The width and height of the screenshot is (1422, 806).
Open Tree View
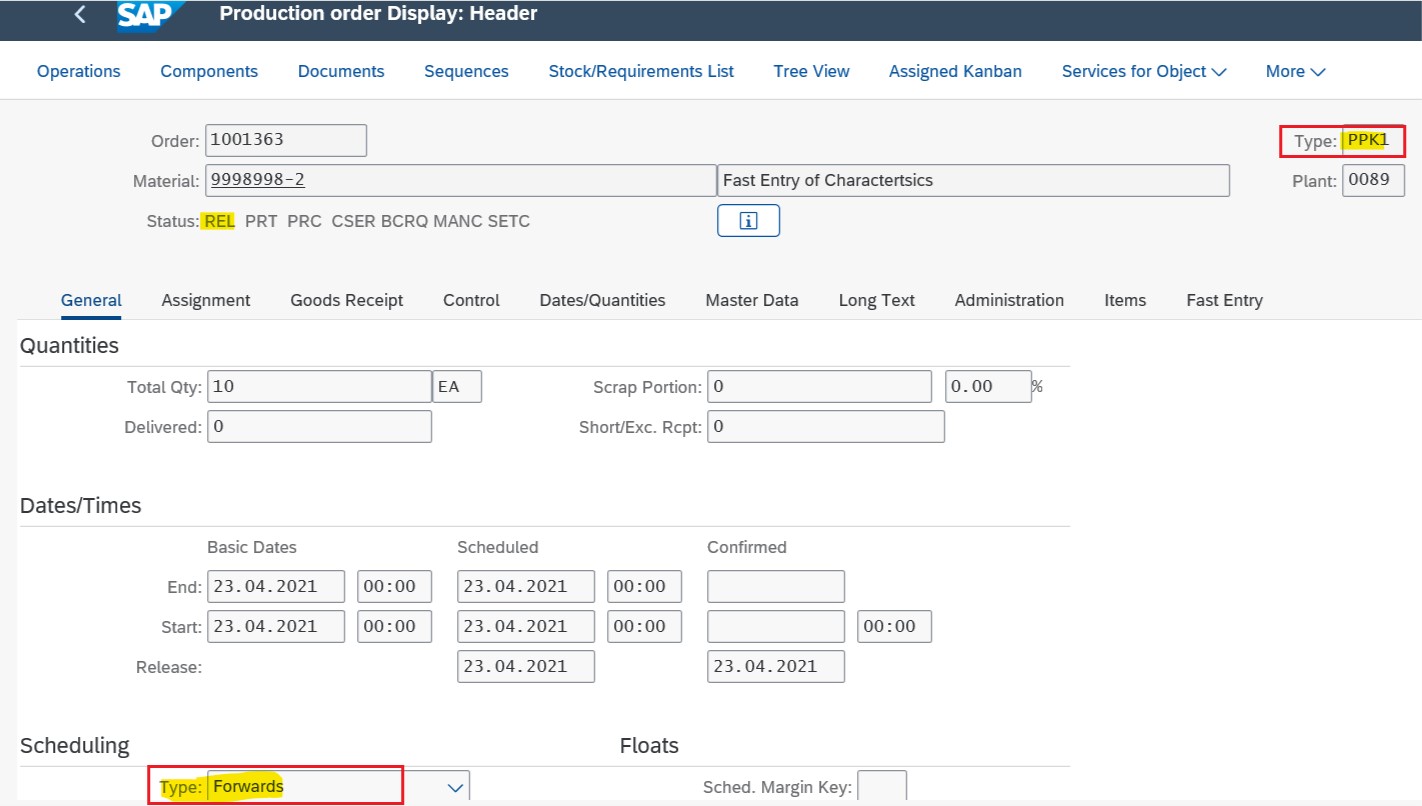811,71
